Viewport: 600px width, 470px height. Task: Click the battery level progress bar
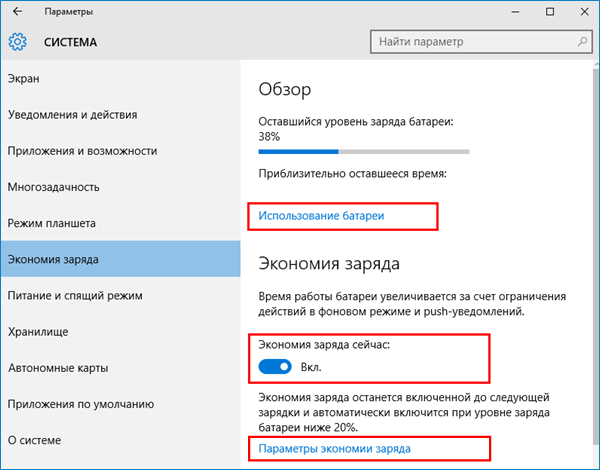coord(364,152)
